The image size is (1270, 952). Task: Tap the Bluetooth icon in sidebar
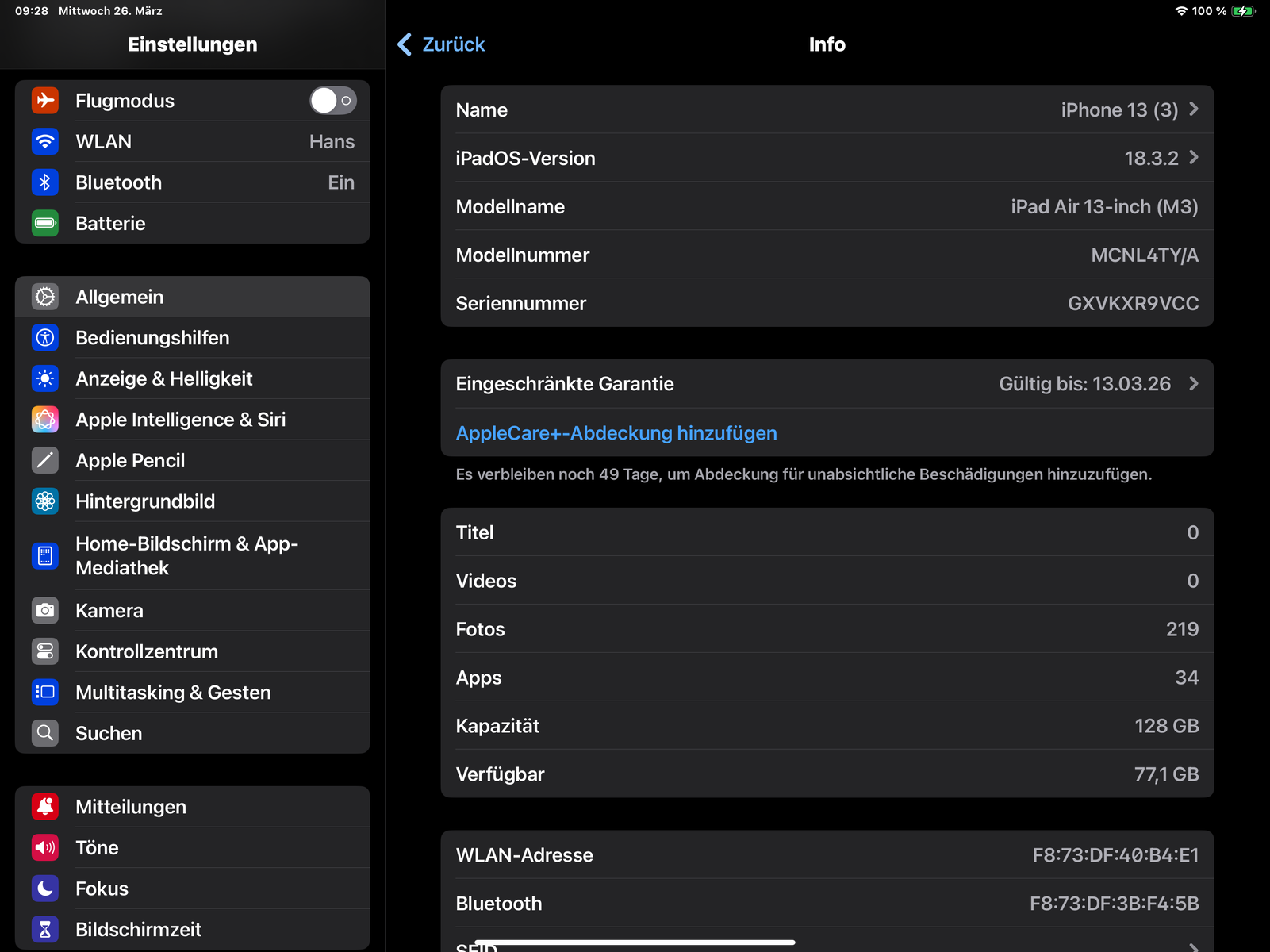click(x=45, y=182)
